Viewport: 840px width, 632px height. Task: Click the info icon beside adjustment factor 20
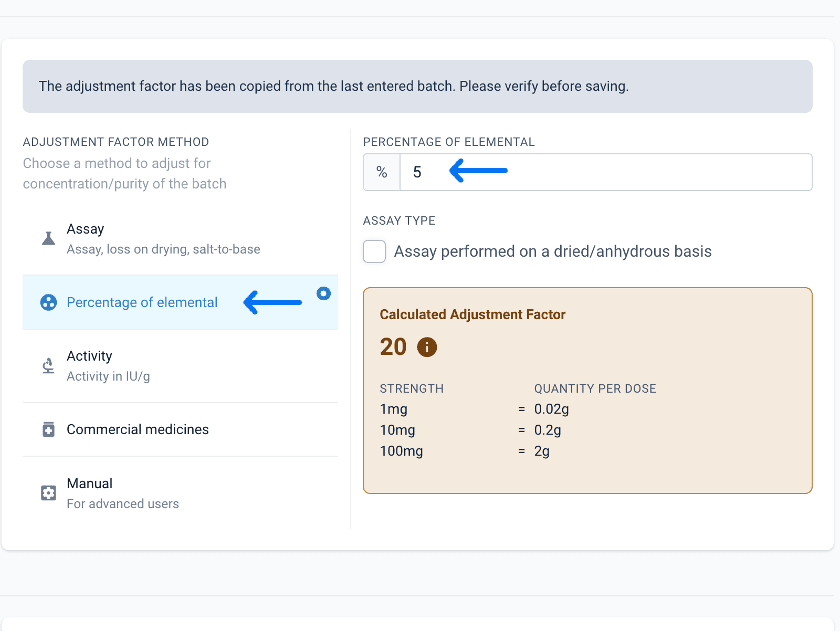click(427, 347)
